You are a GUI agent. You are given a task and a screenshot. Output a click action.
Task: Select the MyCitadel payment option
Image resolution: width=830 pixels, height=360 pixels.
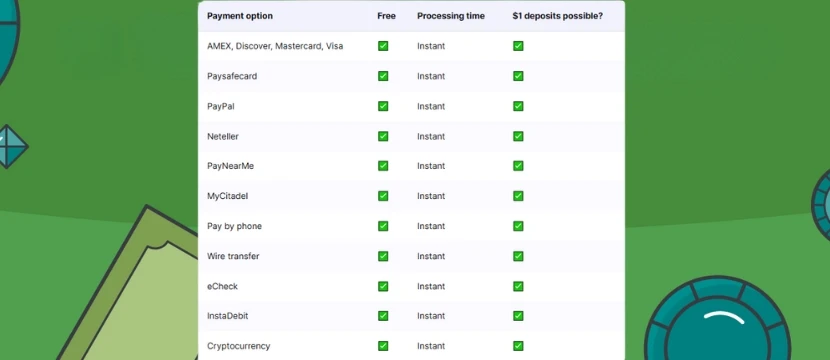228,196
